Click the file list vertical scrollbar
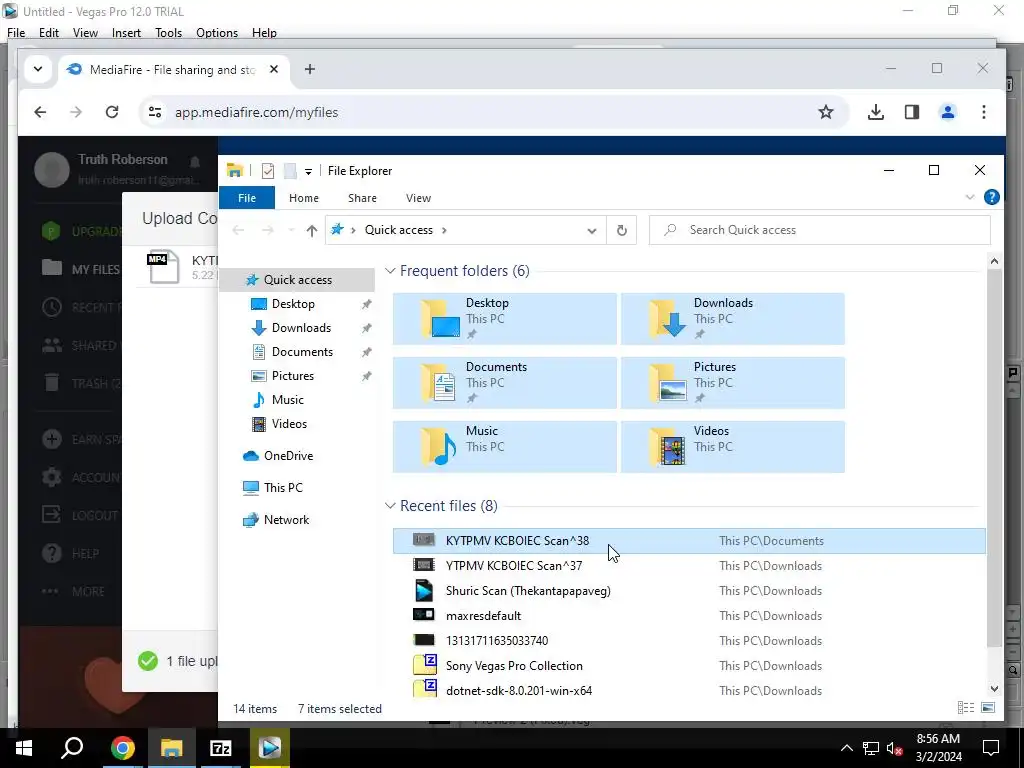This screenshot has height=768, width=1024. coord(994,457)
